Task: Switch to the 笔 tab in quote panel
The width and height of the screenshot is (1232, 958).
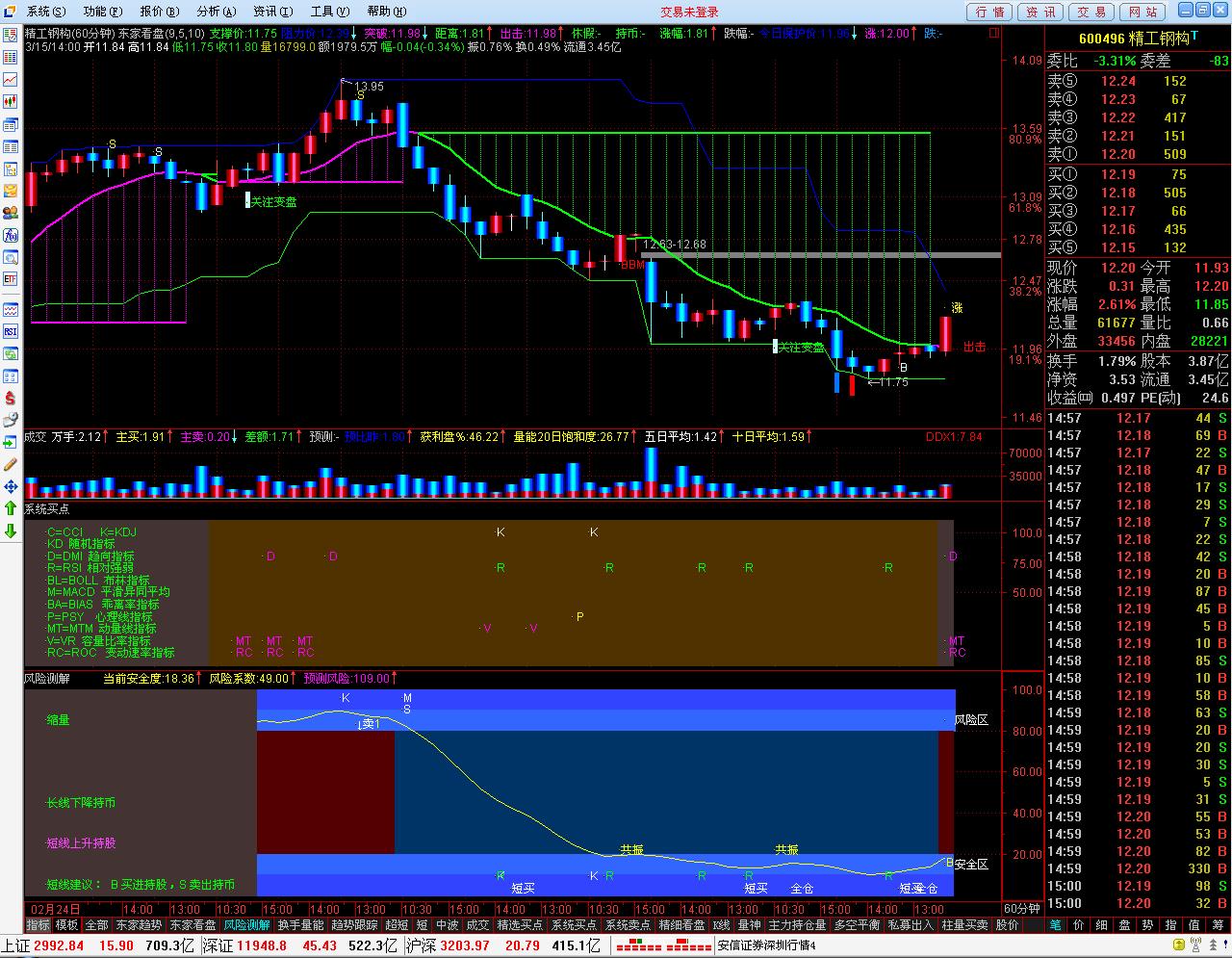Action: coord(1056,925)
